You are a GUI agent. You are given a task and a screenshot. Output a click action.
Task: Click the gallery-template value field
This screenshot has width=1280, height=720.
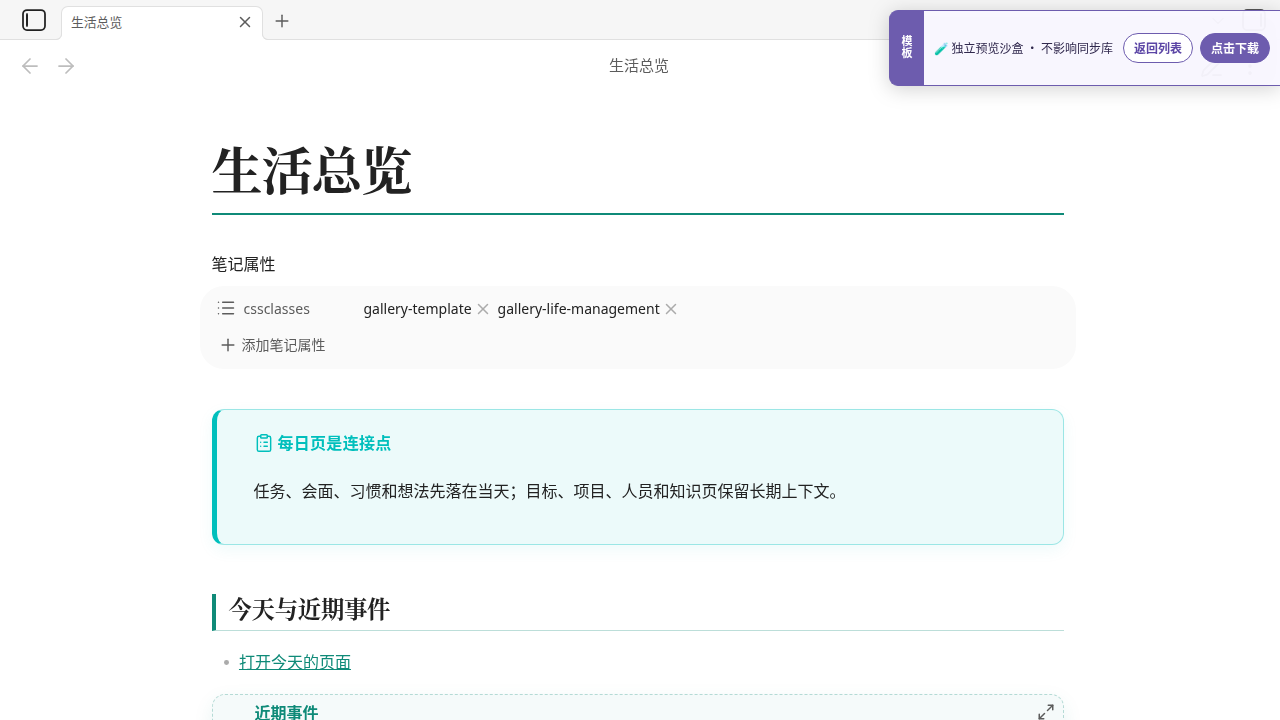tap(417, 309)
